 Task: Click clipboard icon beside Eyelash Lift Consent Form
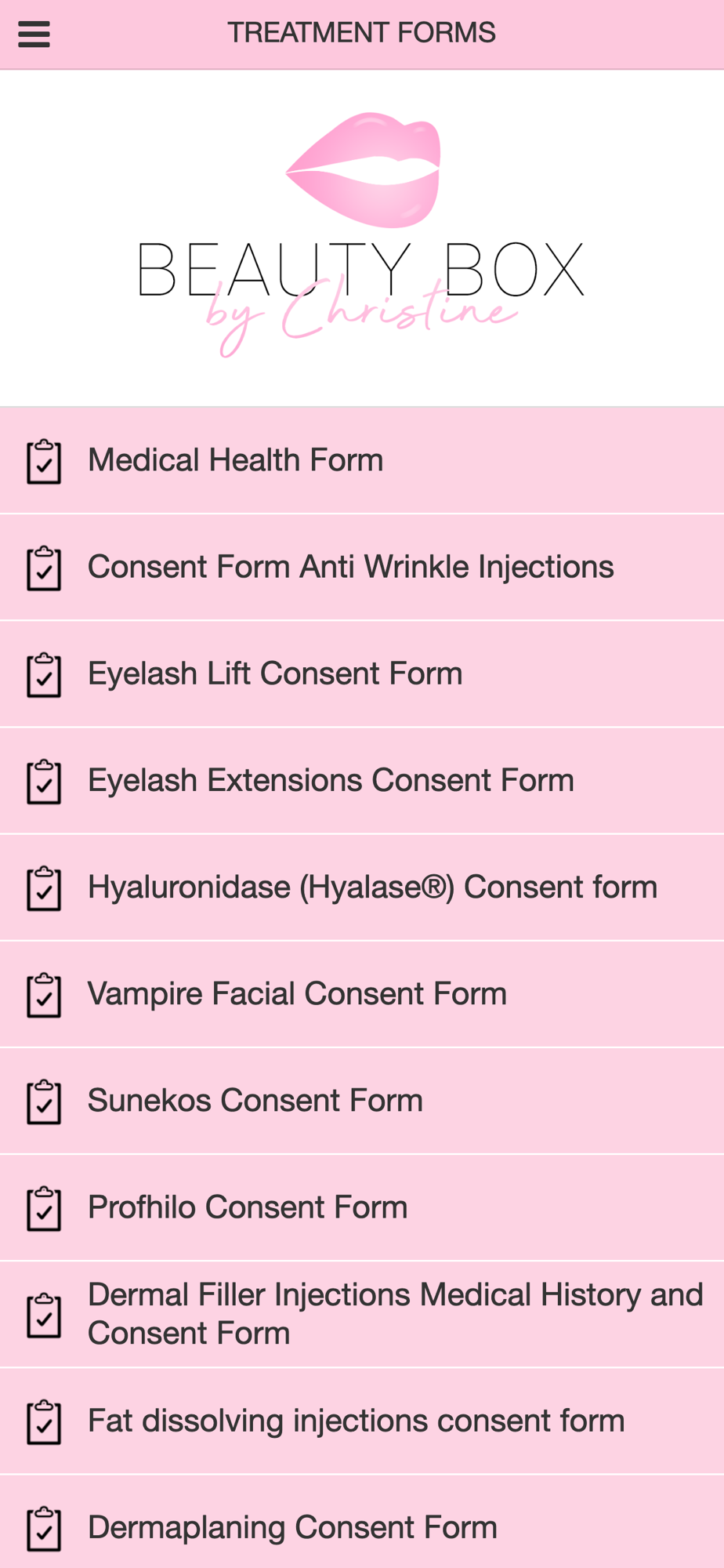44,675
